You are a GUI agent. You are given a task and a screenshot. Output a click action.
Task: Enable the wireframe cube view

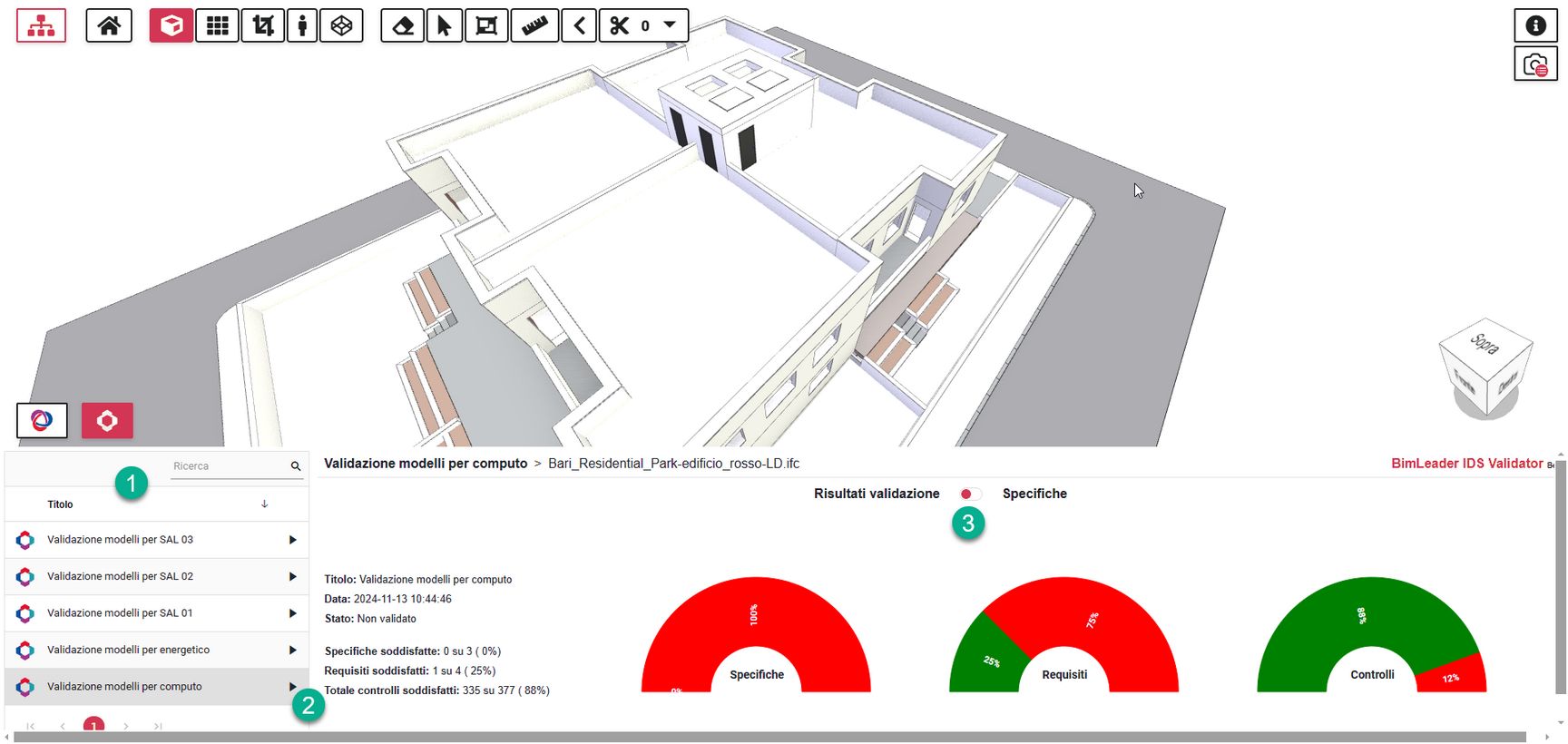tap(342, 25)
